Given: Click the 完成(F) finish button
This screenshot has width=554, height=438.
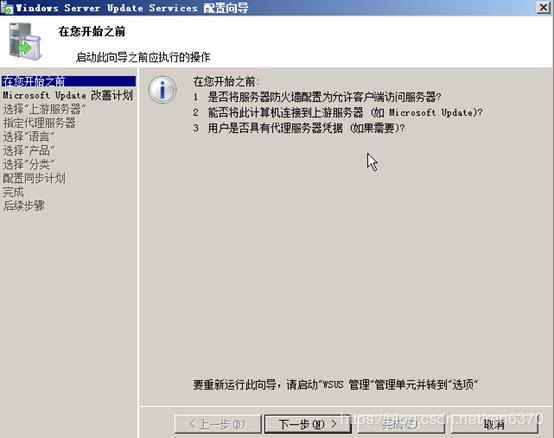Looking at the screenshot, I should coord(401,424).
